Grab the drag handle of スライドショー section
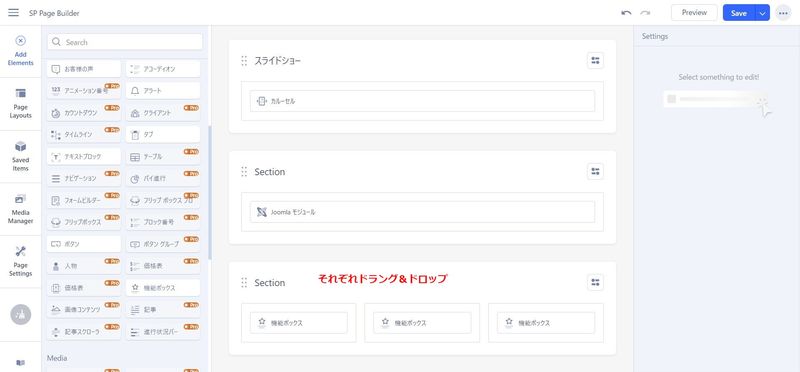The image size is (800, 372). [x=244, y=61]
